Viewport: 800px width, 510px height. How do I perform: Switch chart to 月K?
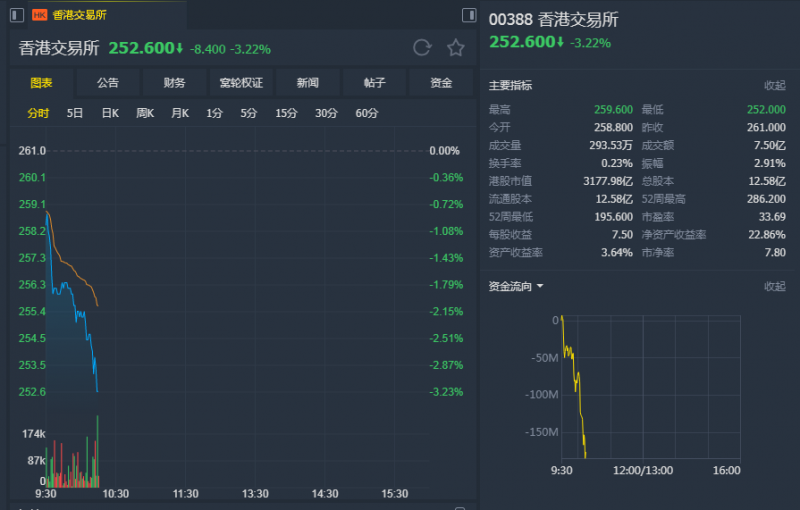point(180,113)
